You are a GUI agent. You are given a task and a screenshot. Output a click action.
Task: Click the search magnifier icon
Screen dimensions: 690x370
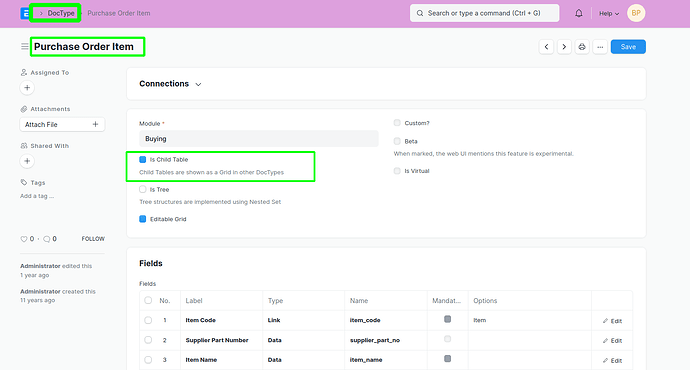click(x=420, y=13)
